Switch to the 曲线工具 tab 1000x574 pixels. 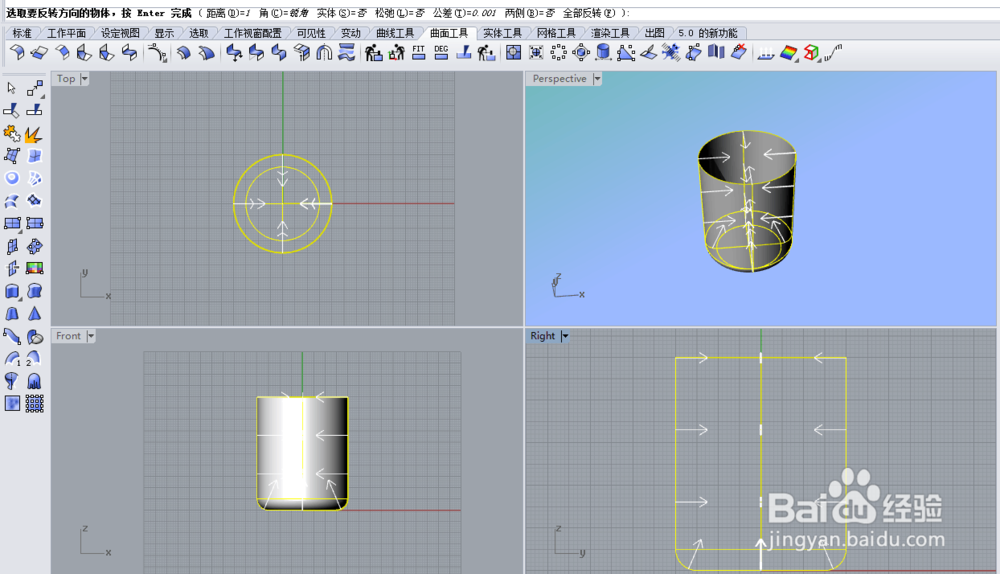pyautogui.click(x=395, y=33)
